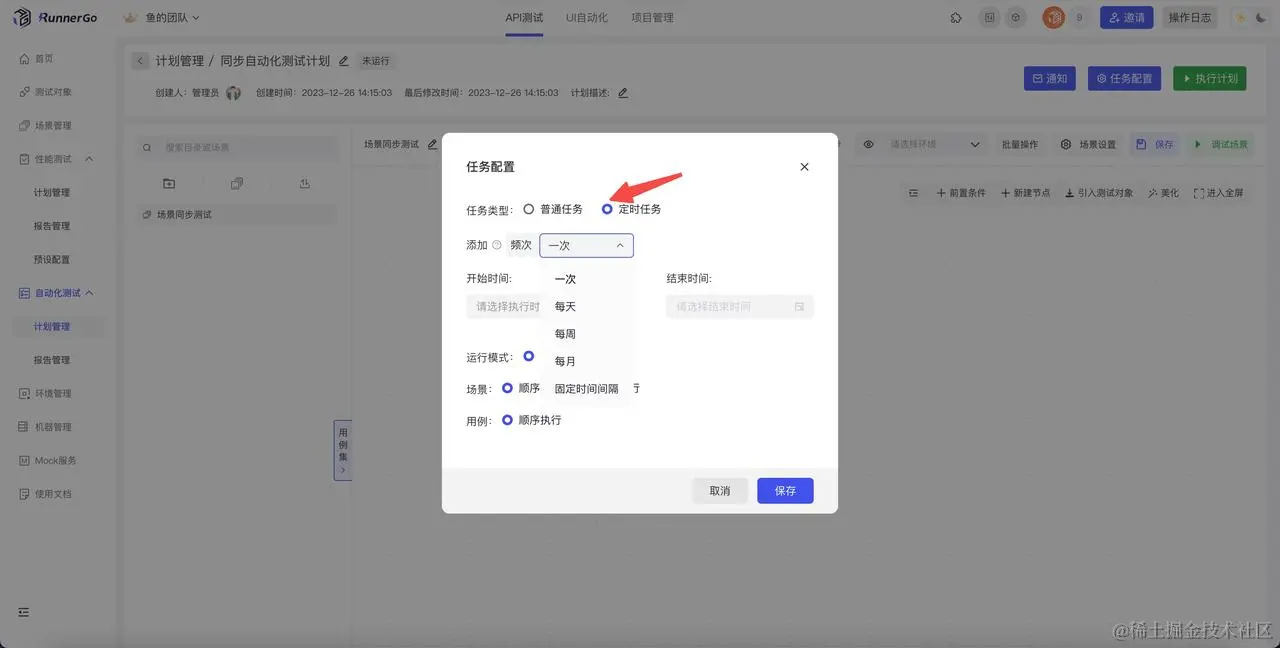The image size is (1280, 648).
Task: Click the help icon beside 添加
Action: [497, 245]
